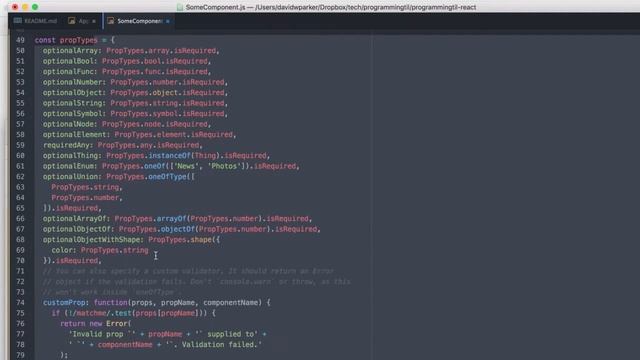
Task: Click the 'shape' method on line 68
Action: 201,240
